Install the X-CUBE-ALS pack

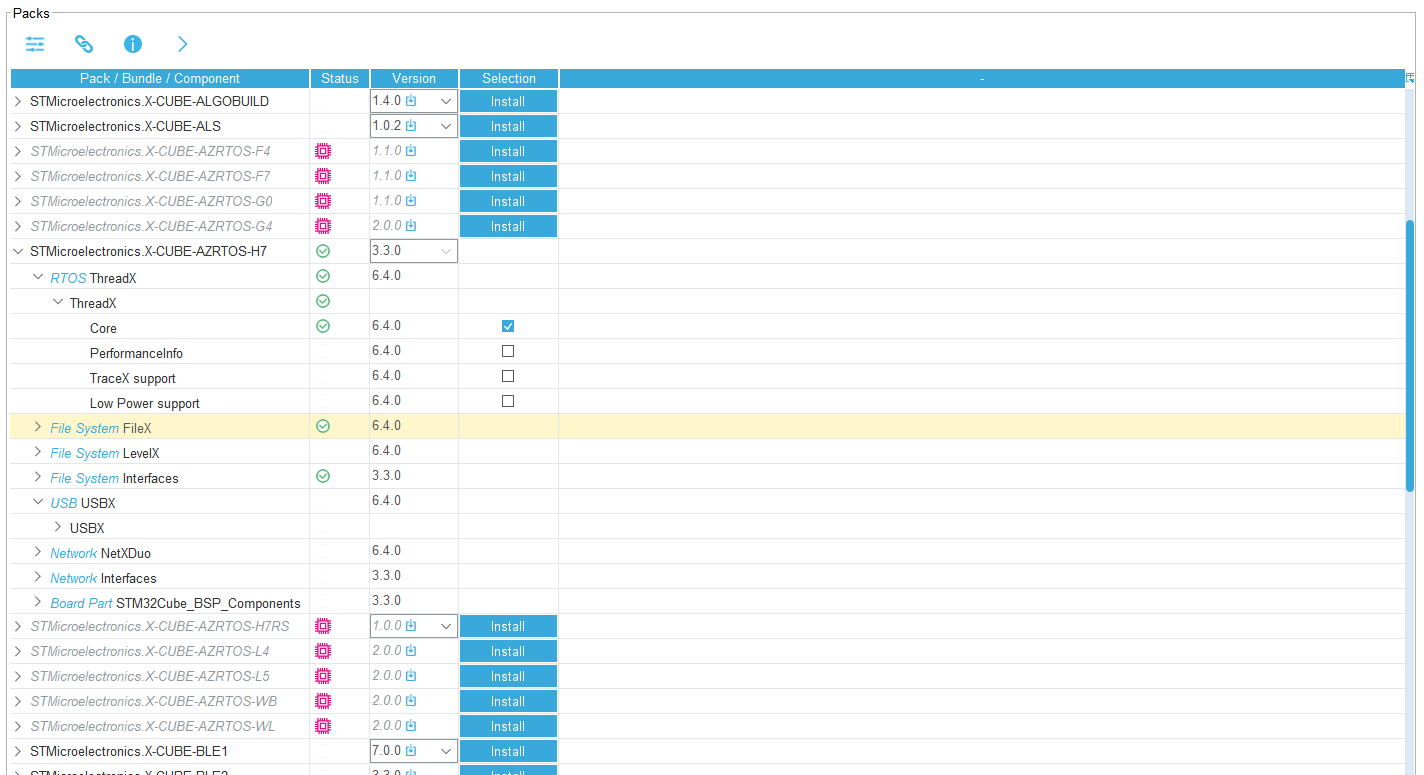tap(508, 126)
